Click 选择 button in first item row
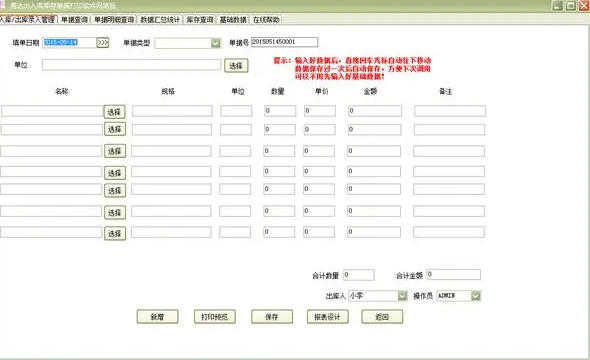This screenshot has height=360, width=590. 114,112
